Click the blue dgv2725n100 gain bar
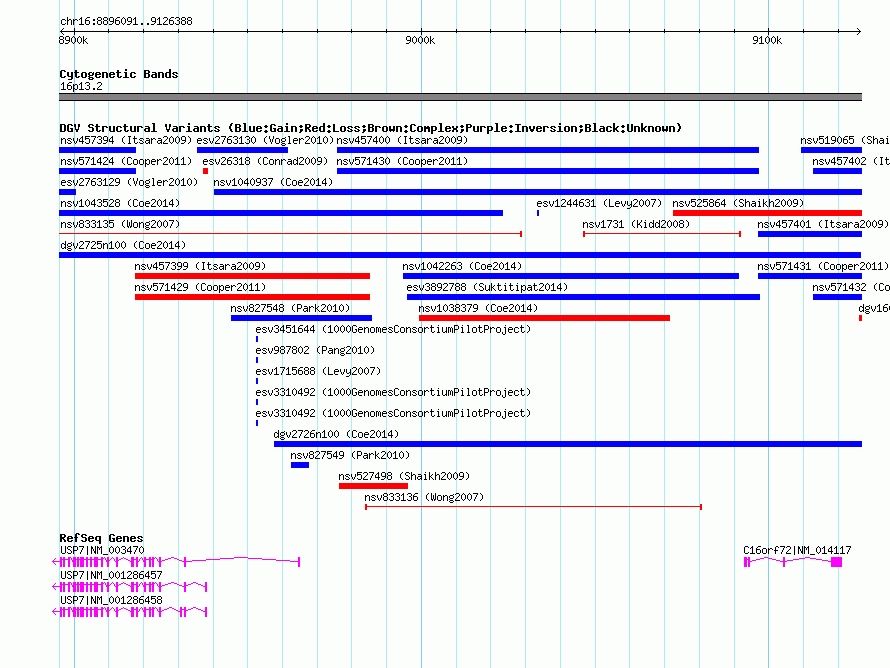890x668 pixels. [x=460, y=255]
